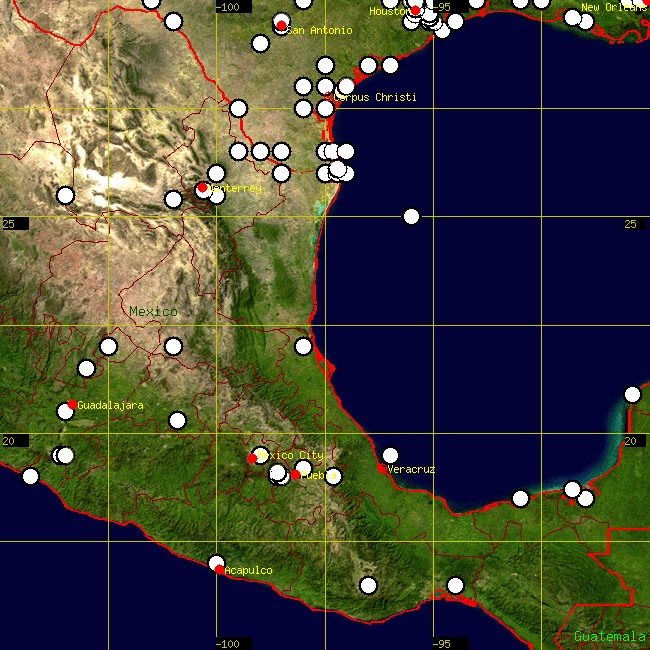650x650 pixels.
Task: Select the Veracruz label
Action: (411, 469)
